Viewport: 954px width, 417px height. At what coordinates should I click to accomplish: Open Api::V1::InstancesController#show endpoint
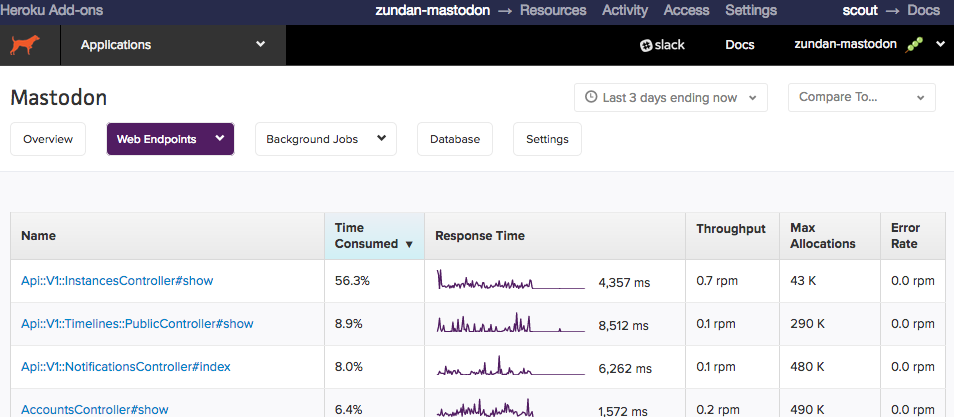coord(117,281)
